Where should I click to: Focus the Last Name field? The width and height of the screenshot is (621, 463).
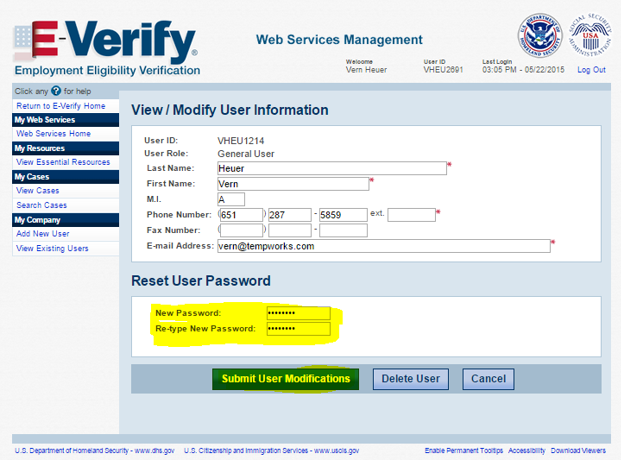[x=332, y=168]
